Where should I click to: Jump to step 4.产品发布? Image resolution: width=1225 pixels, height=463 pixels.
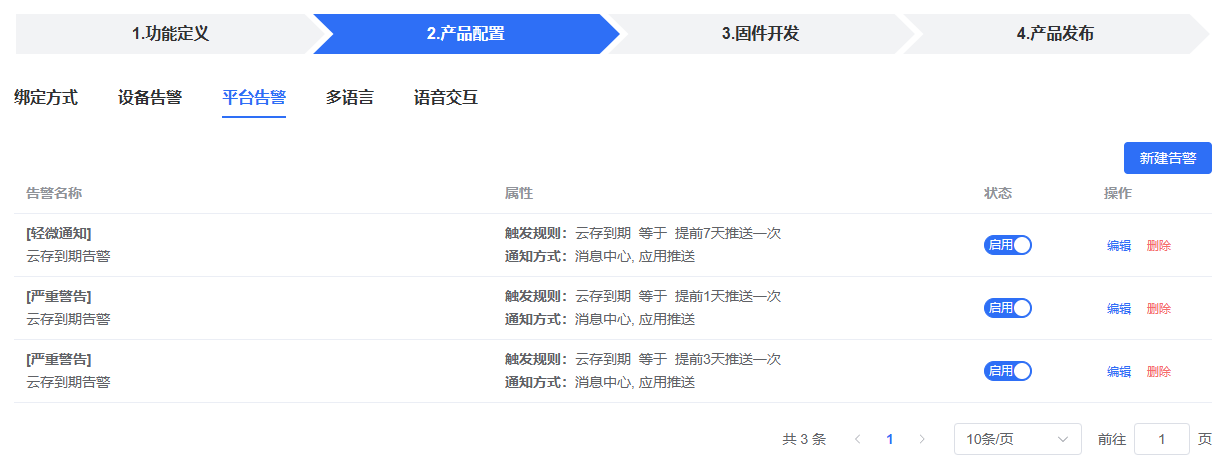click(x=1055, y=34)
